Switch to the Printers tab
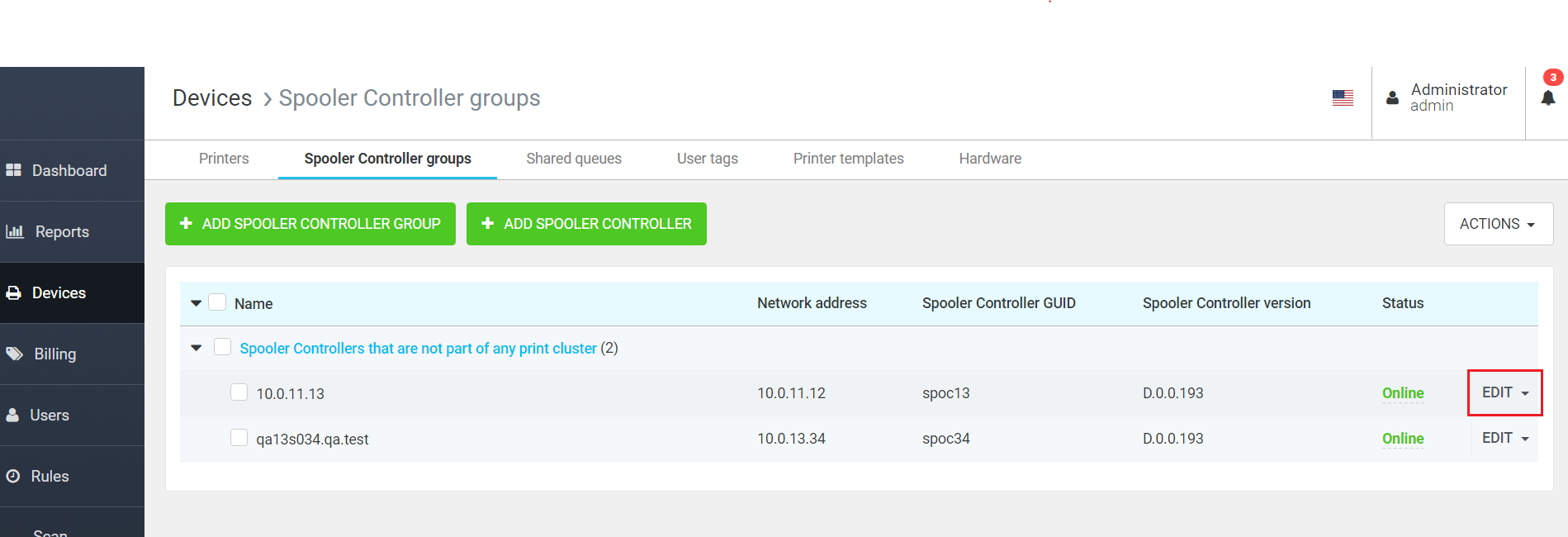1568x537 pixels. point(224,159)
